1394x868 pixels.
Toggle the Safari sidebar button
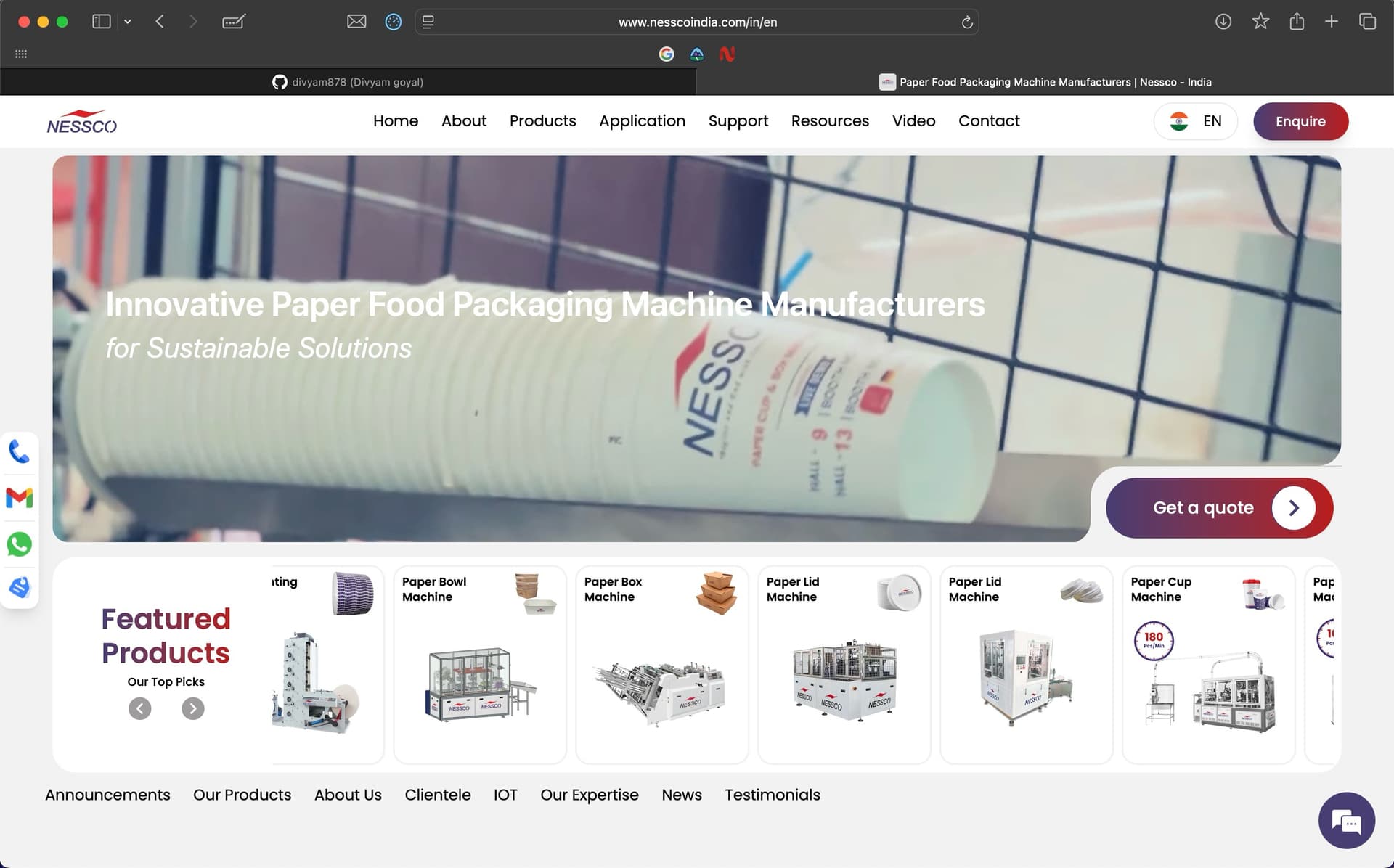click(x=102, y=22)
